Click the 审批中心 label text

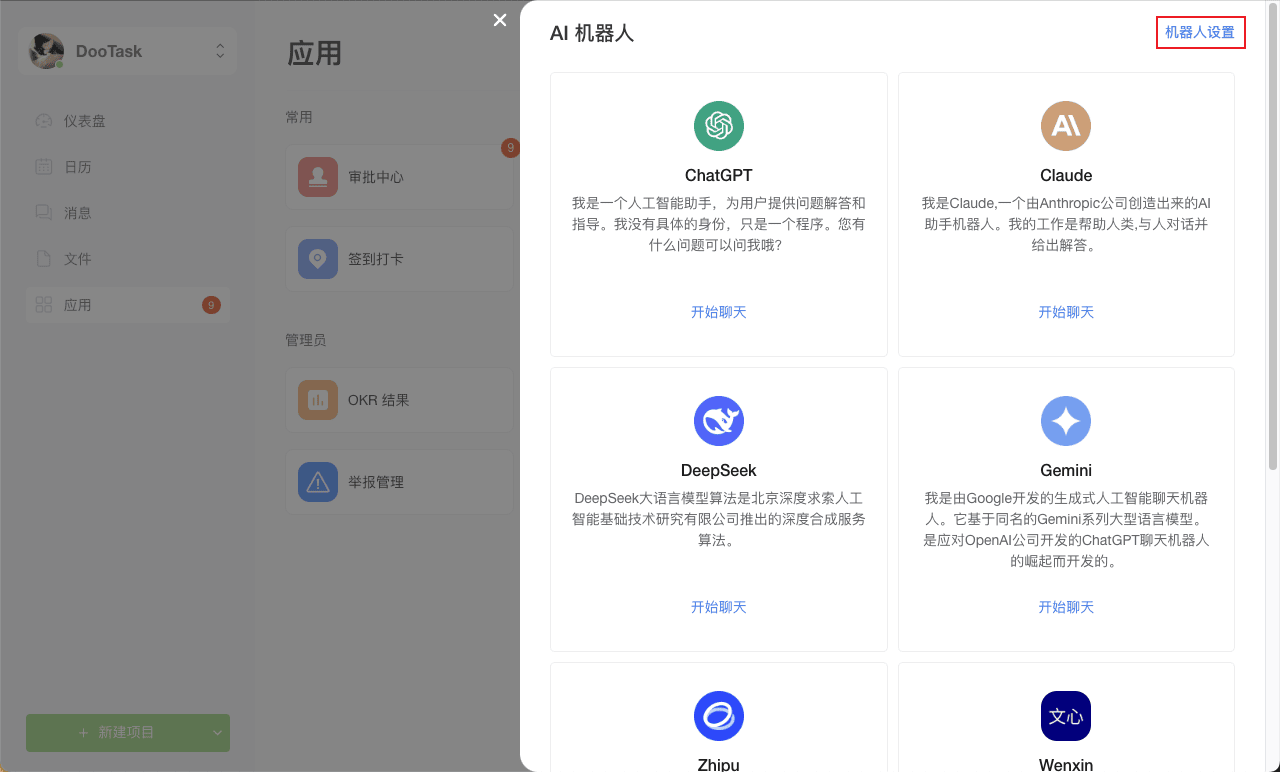coord(376,177)
